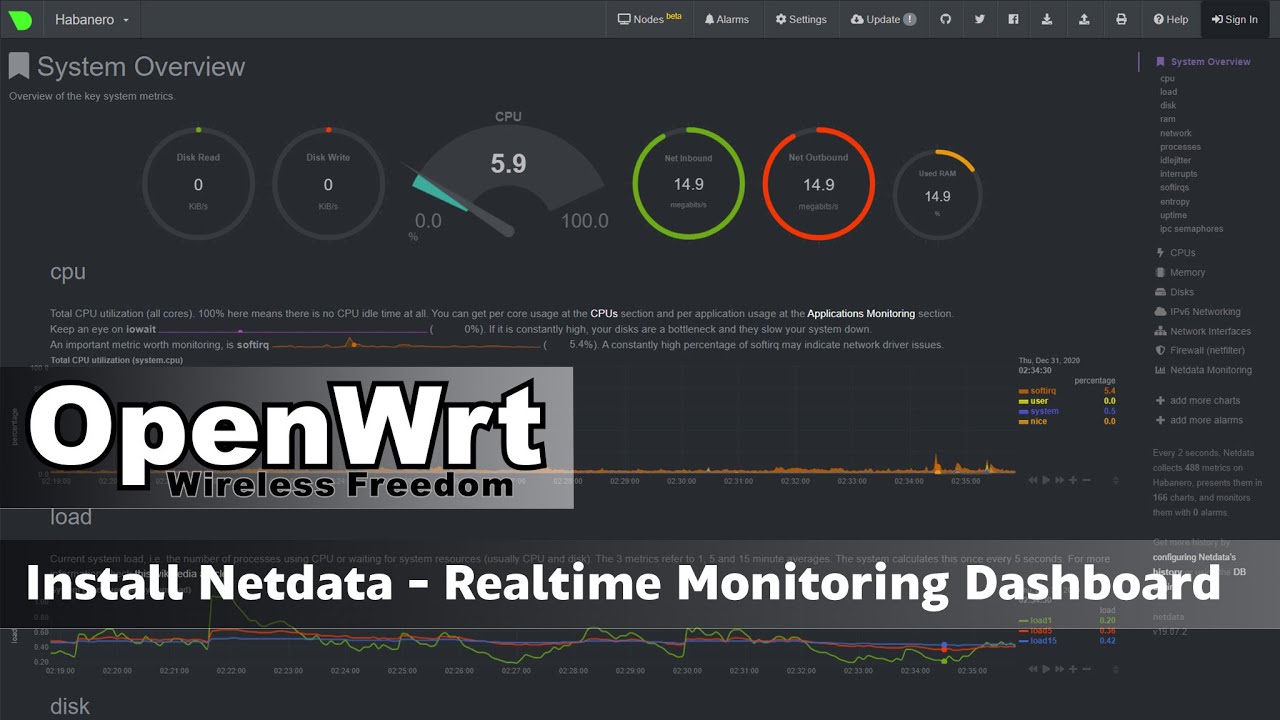The image size is (1280, 720).
Task: Select idlejitter in sidebar
Action: 1176,160
